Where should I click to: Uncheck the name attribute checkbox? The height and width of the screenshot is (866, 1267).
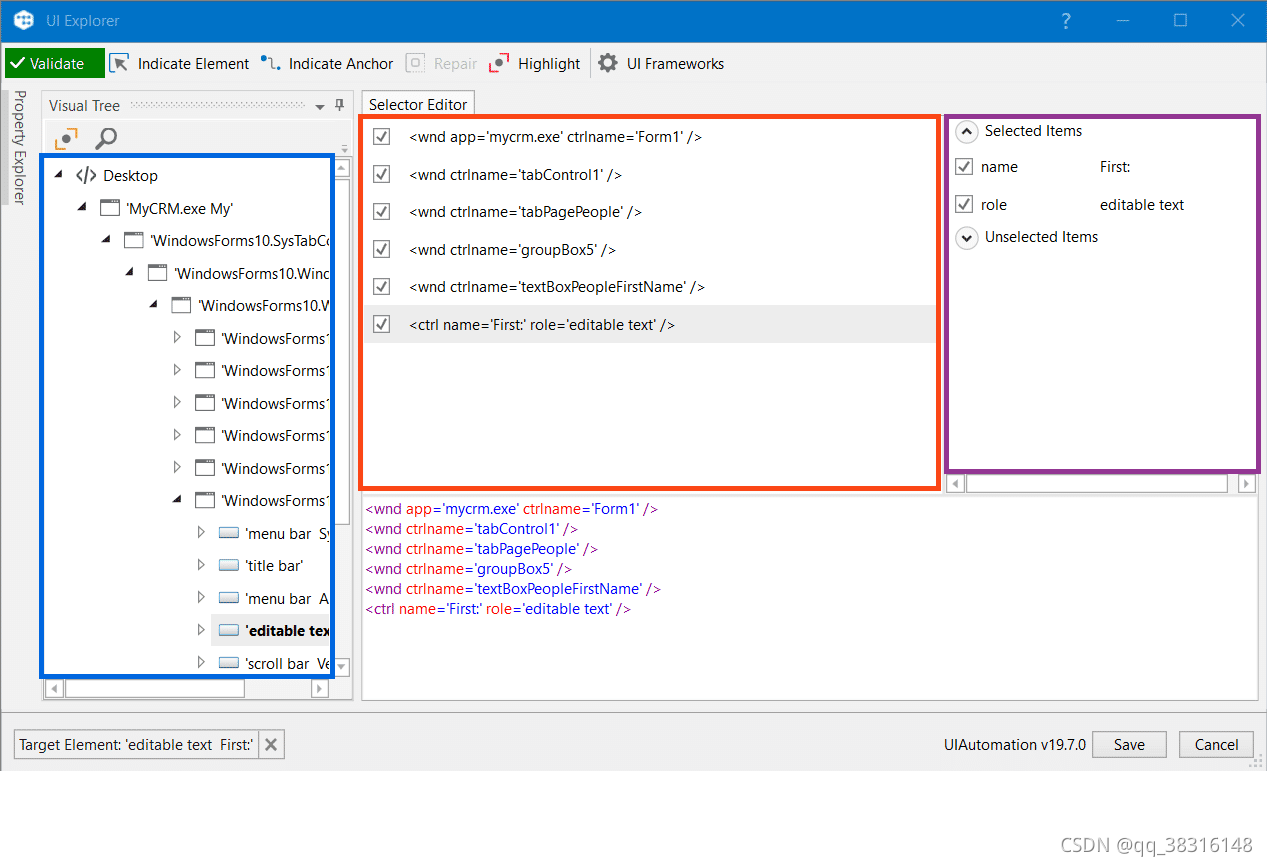click(x=964, y=167)
